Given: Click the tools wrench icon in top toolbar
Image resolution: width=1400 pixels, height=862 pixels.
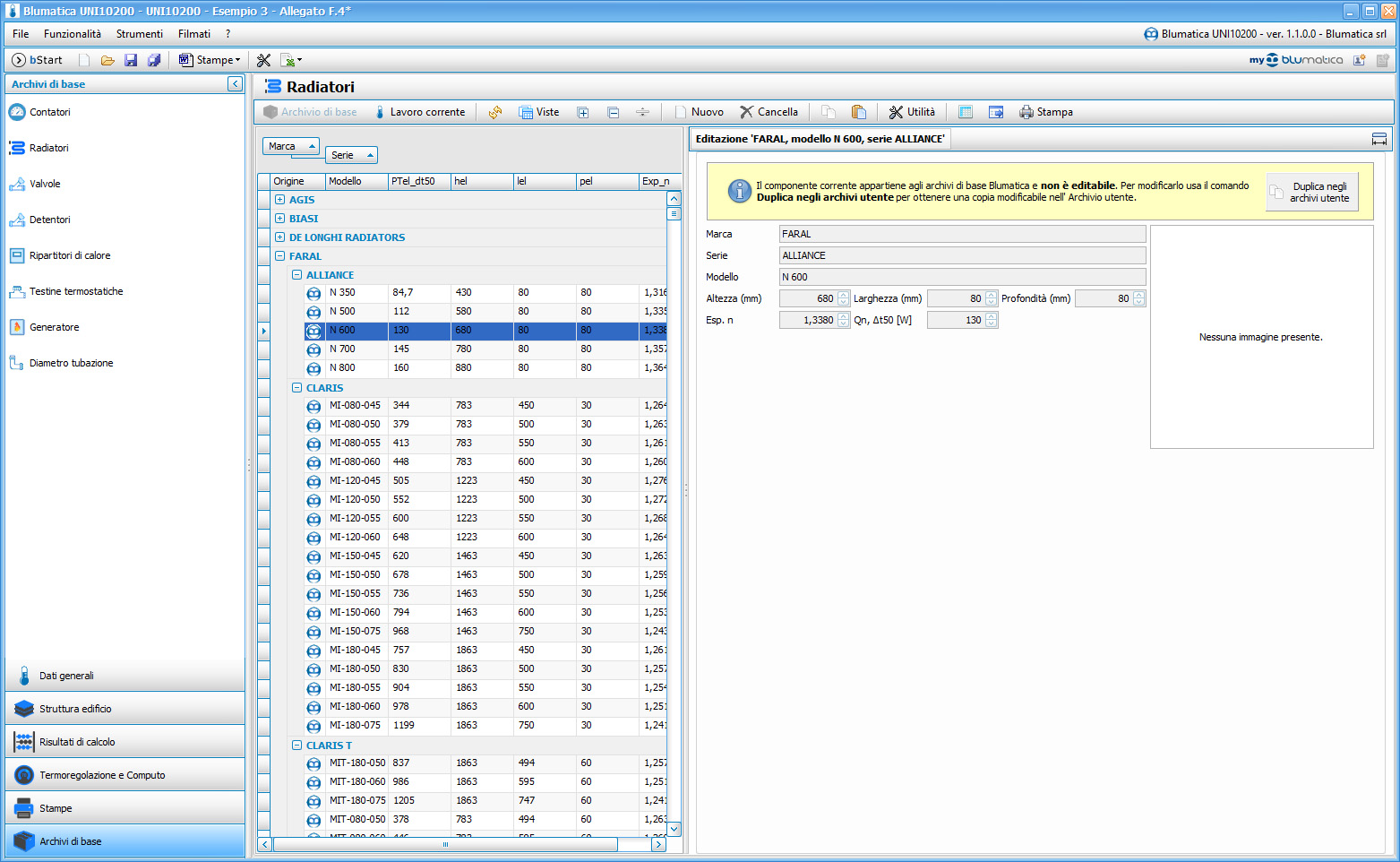Looking at the screenshot, I should coord(263,60).
